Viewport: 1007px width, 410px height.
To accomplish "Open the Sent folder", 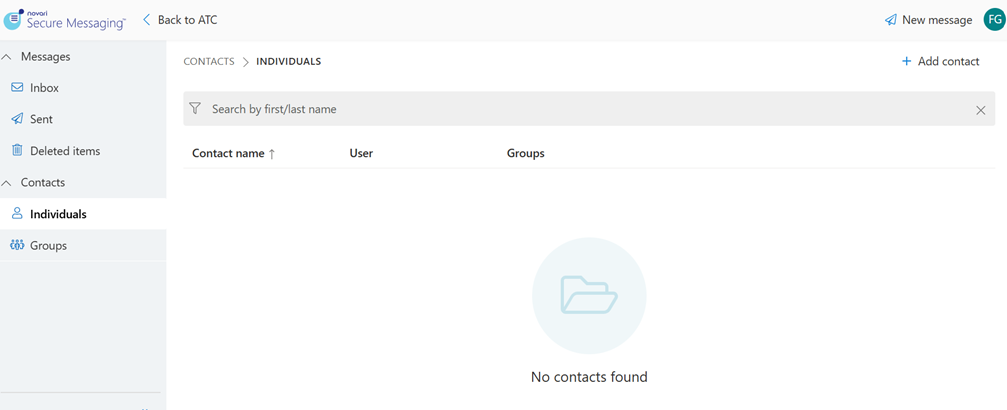I will coord(83,120).
